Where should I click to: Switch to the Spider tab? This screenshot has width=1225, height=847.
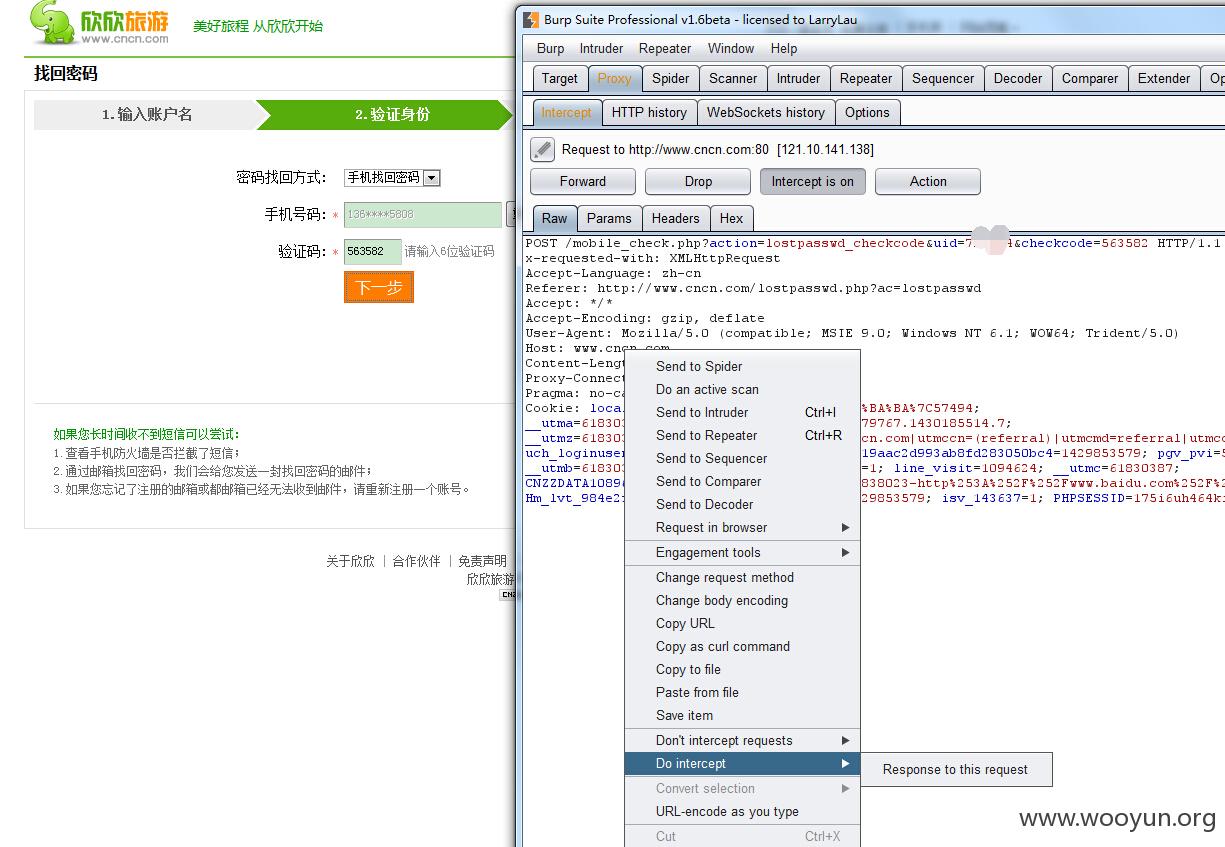[670, 79]
